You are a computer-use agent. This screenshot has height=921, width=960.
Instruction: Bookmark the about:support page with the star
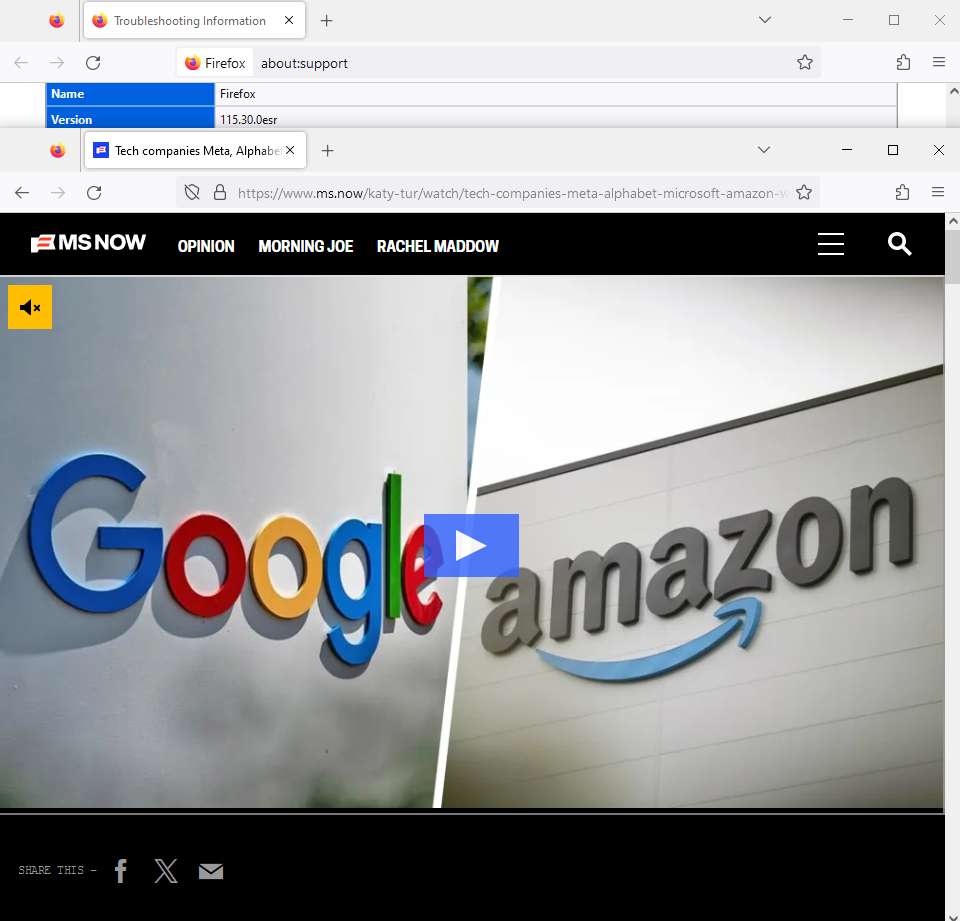[804, 62]
